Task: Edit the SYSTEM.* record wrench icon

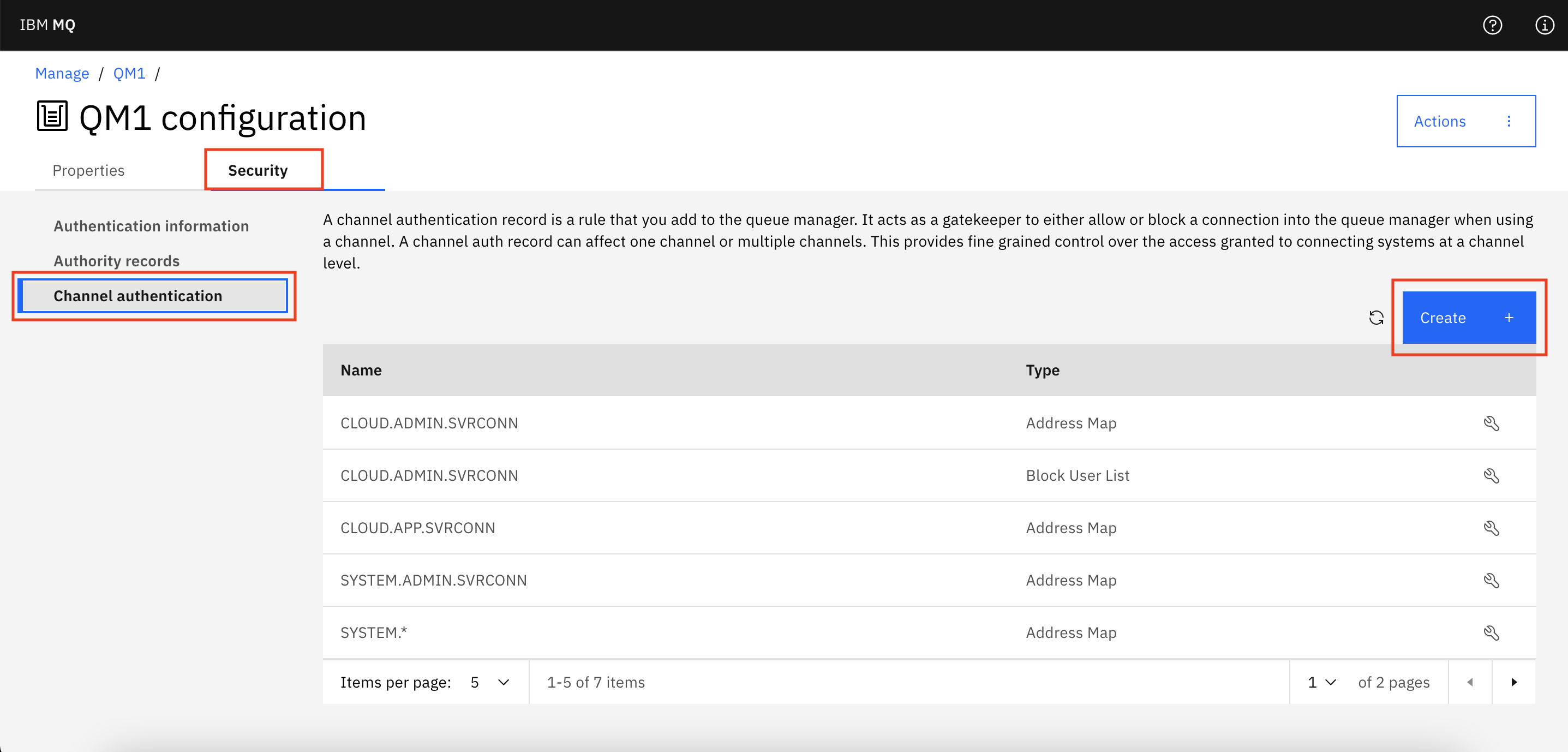Action: 1491,632
